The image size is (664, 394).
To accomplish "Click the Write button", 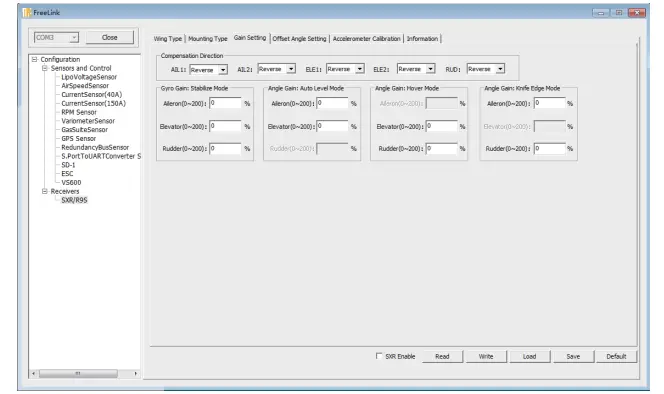I will (x=486, y=357).
